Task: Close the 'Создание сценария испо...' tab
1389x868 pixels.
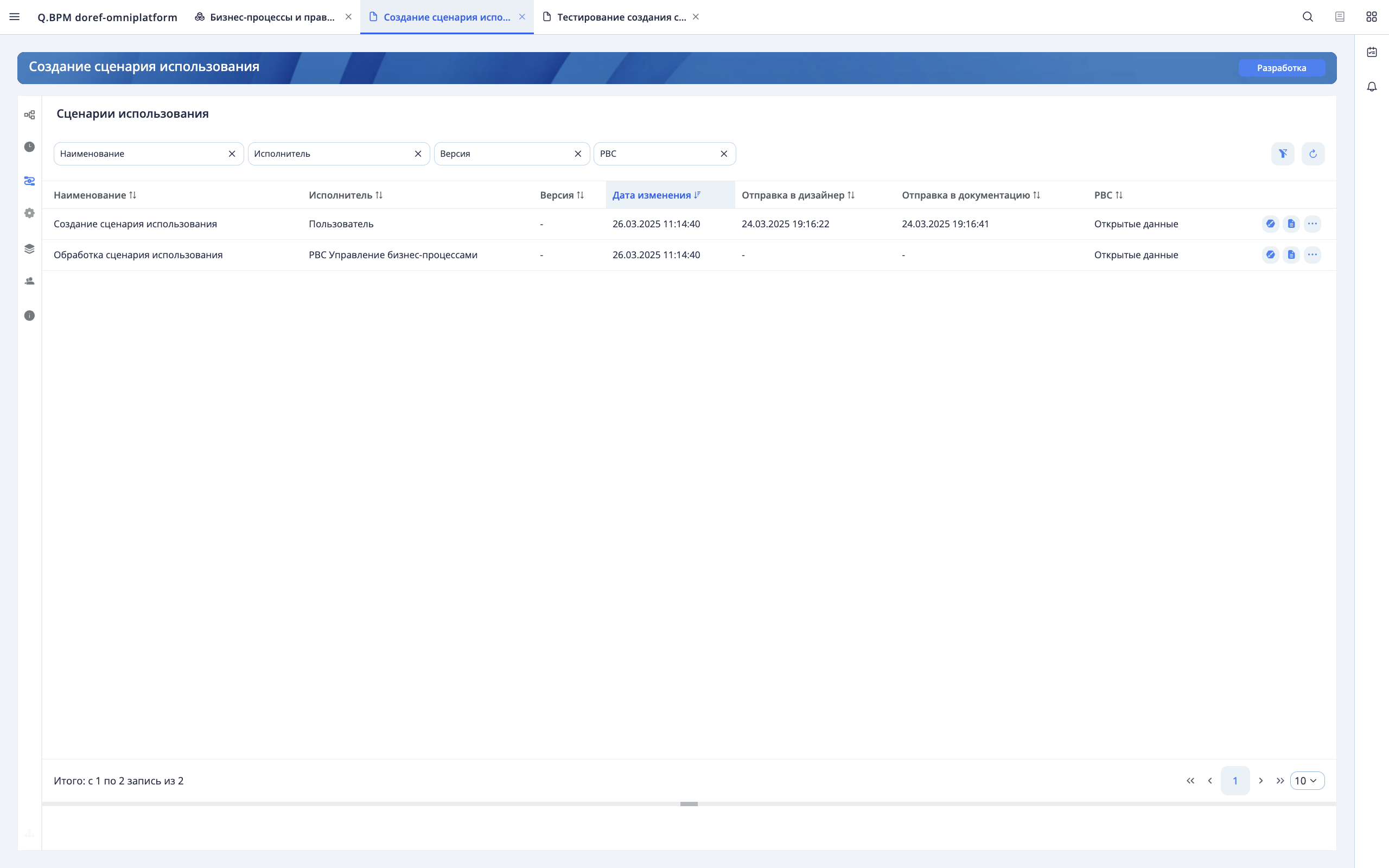Action: click(x=522, y=17)
